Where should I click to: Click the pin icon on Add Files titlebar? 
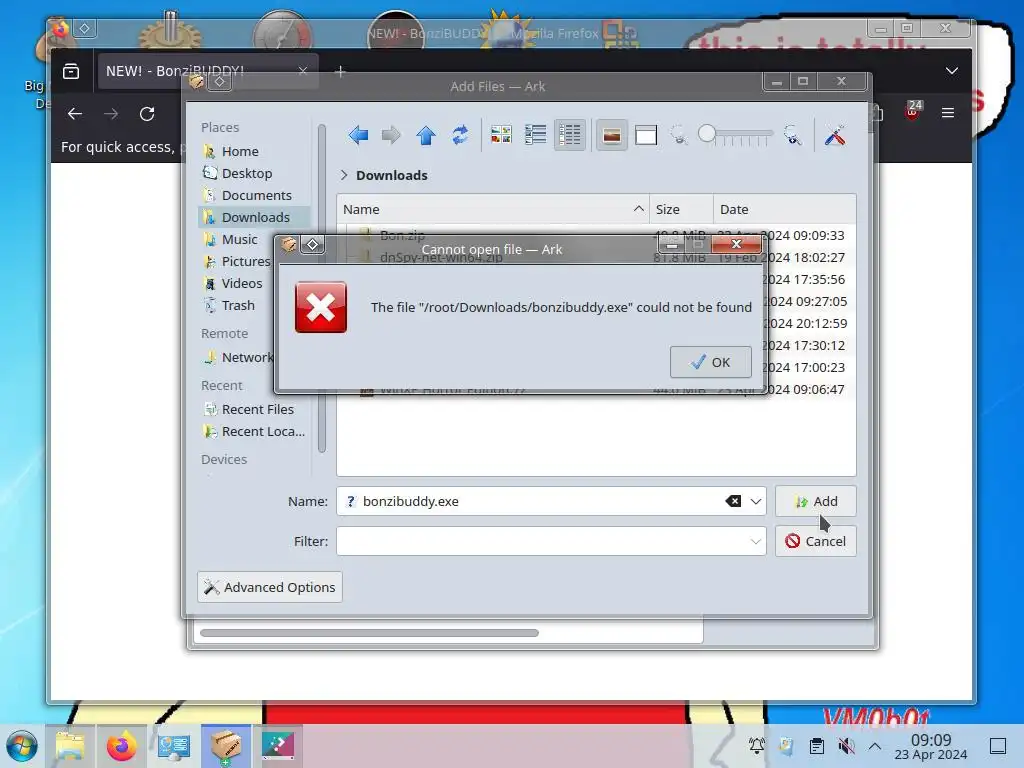220,82
